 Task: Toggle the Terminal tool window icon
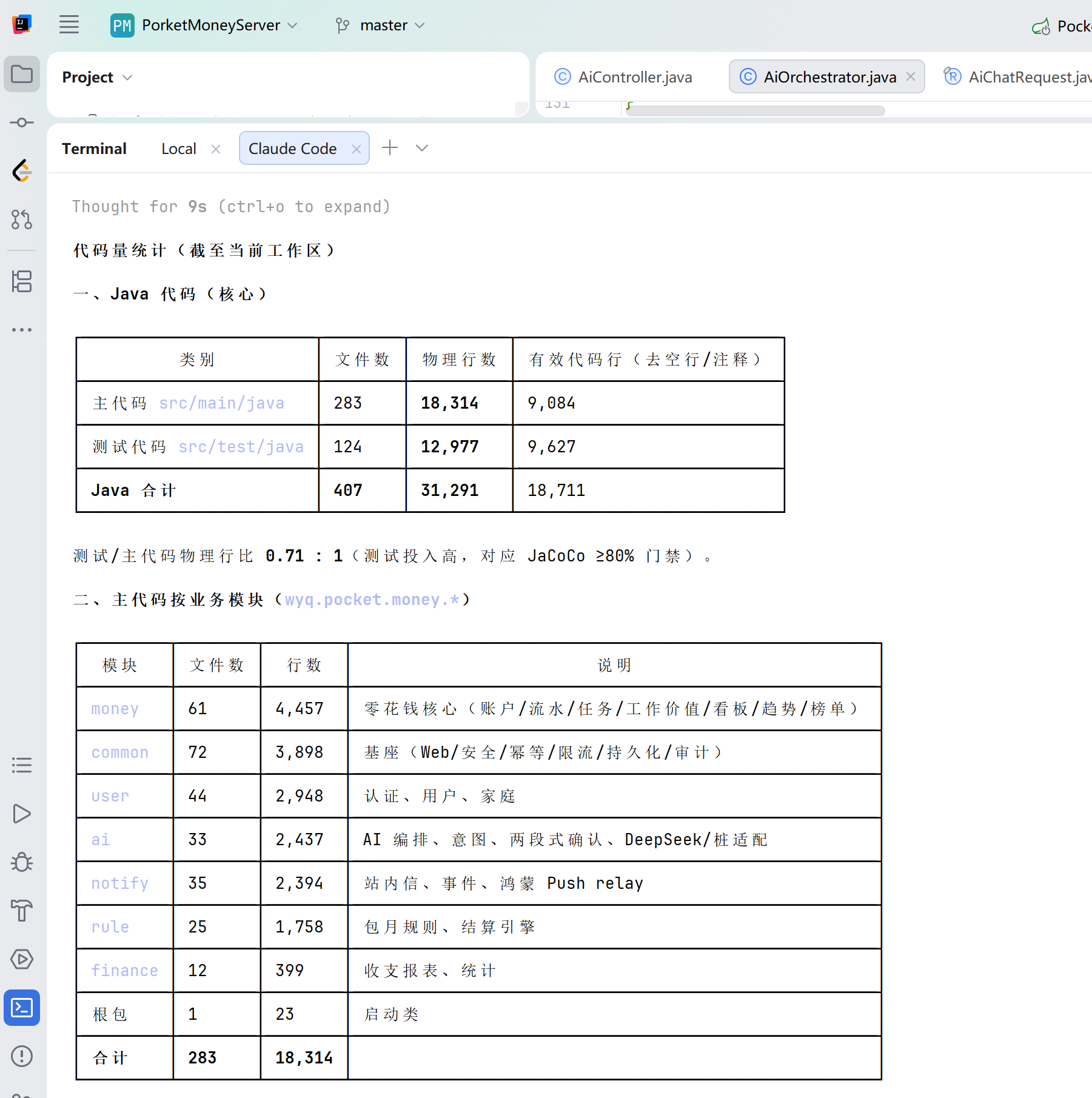point(22,1008)
